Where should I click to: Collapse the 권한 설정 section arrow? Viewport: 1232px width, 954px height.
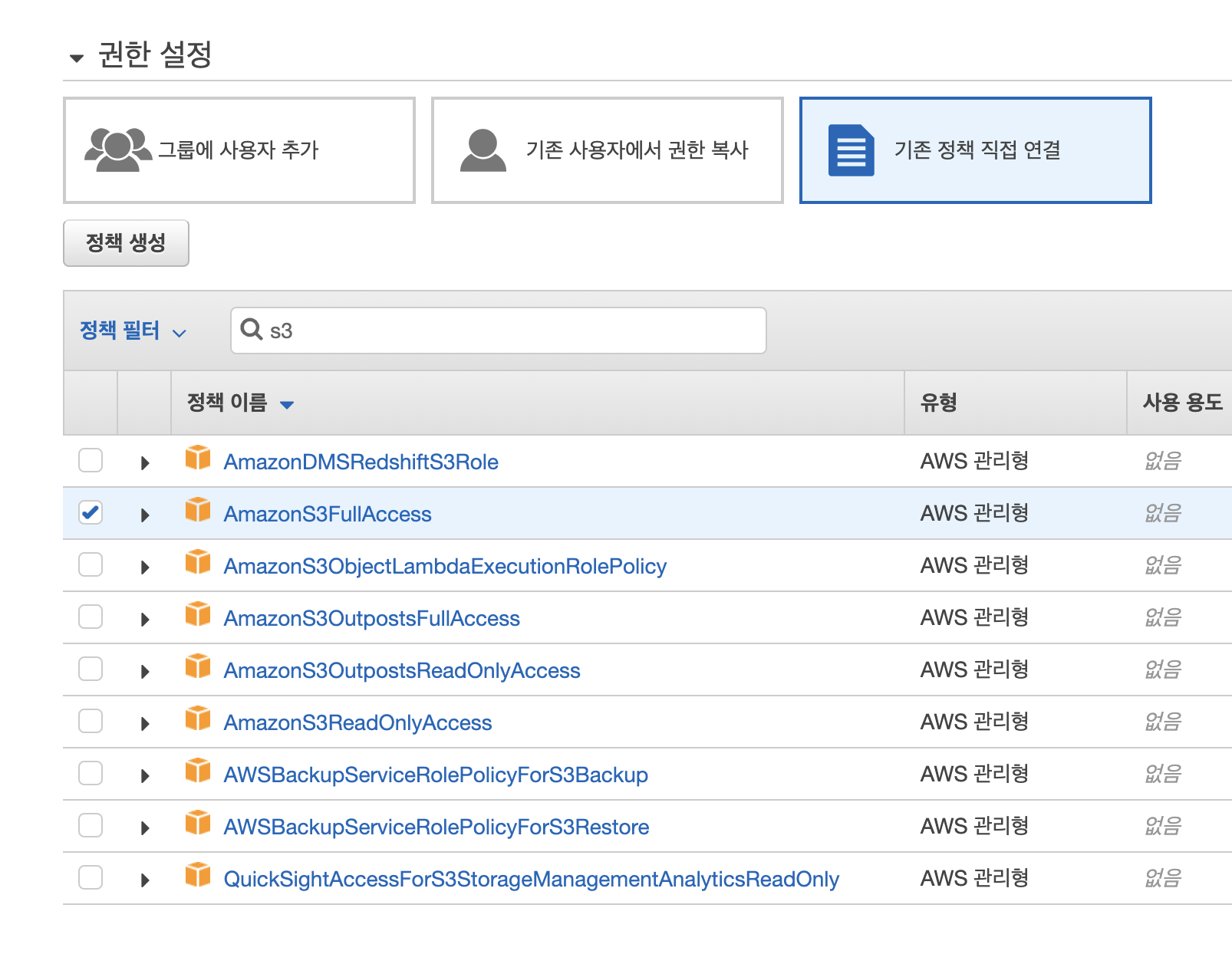tap(76, 58)
